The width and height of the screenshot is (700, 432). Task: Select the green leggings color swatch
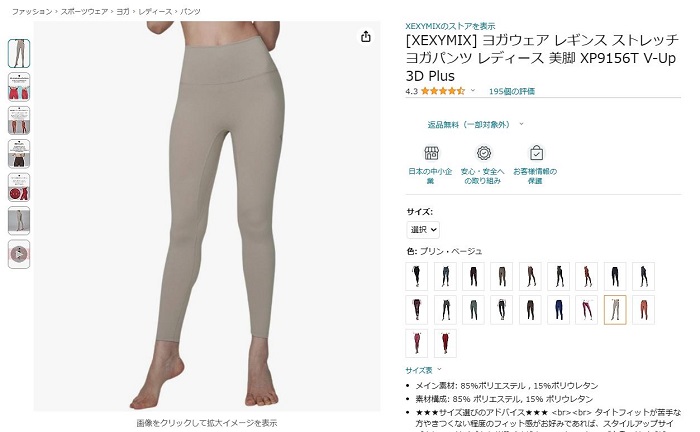[473, 309]
